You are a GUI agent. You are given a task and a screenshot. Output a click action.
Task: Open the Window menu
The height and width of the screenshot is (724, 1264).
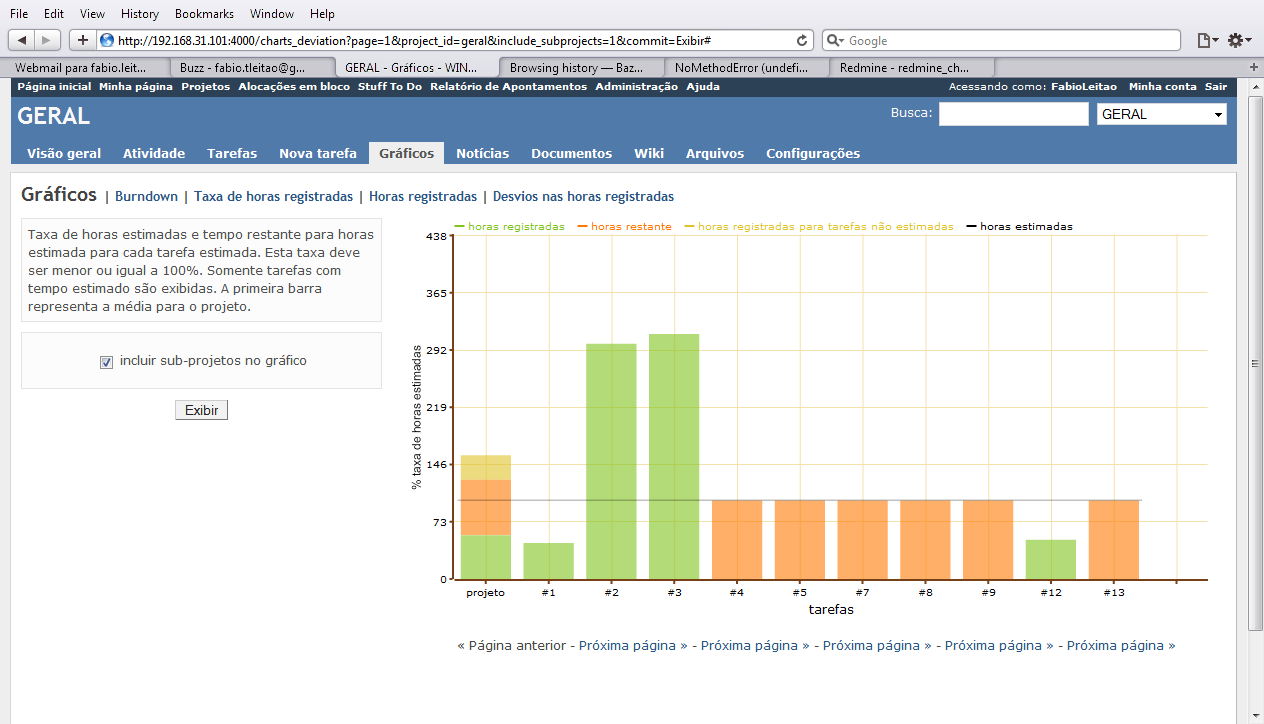(272, 14)
